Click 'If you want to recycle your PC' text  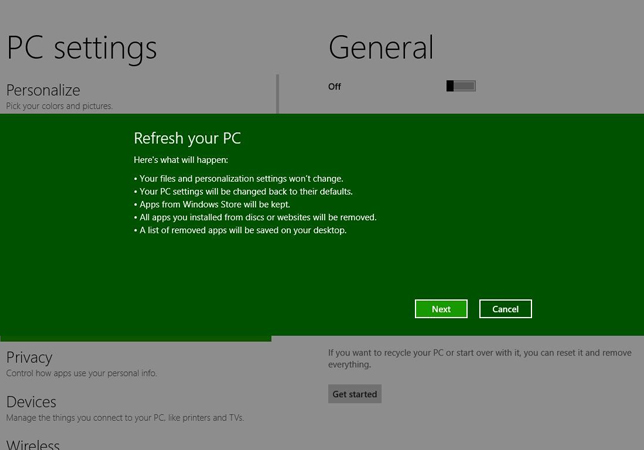coord(480,358)
